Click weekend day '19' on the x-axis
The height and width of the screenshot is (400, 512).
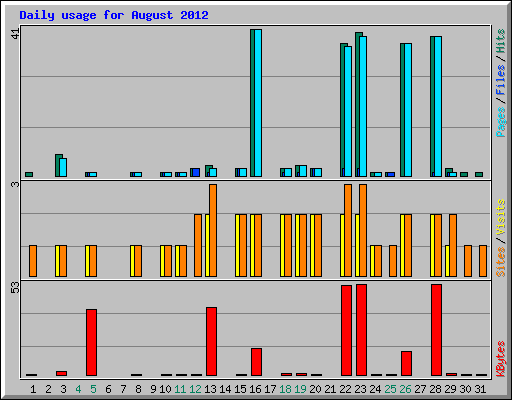pos(300,389)
